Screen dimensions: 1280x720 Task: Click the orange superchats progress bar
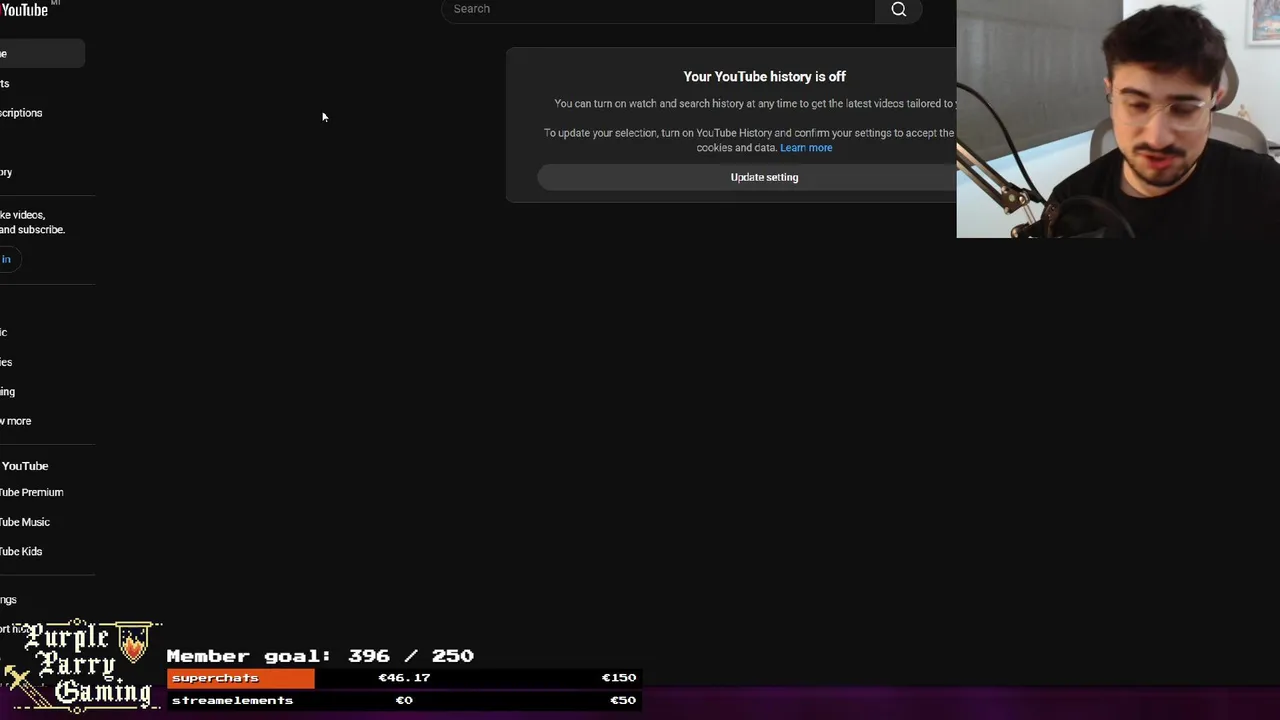pos(241,678)
